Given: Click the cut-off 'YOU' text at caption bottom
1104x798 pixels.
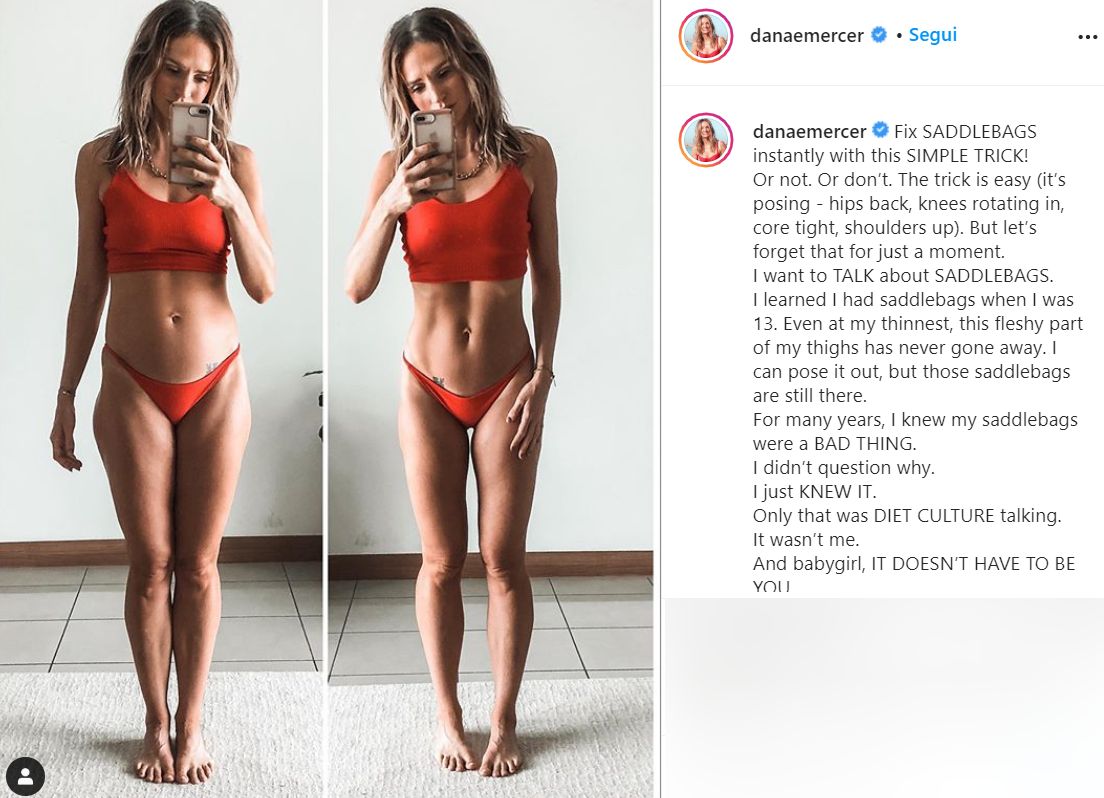Looking at the screenshot, I should [x=771, y=585].
